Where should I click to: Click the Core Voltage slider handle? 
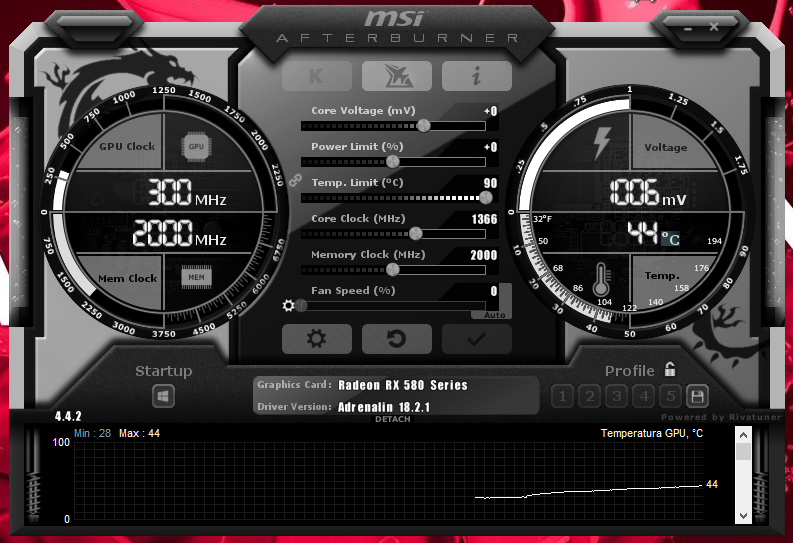click(424, 125)
